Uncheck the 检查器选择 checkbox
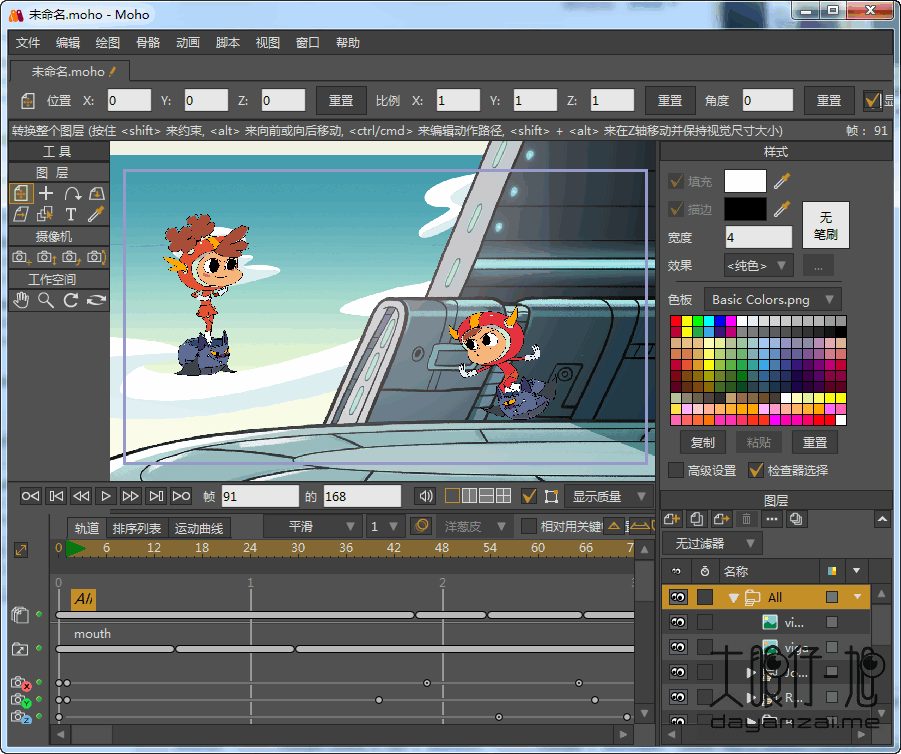This screenshot has width=901, height=754. (x=756, y=470)
